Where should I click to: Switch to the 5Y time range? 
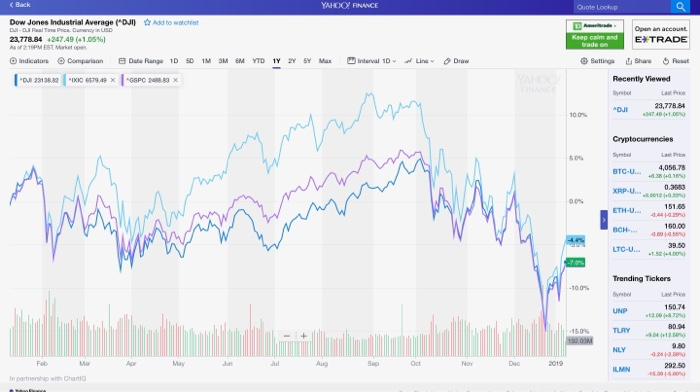[307, 61]
